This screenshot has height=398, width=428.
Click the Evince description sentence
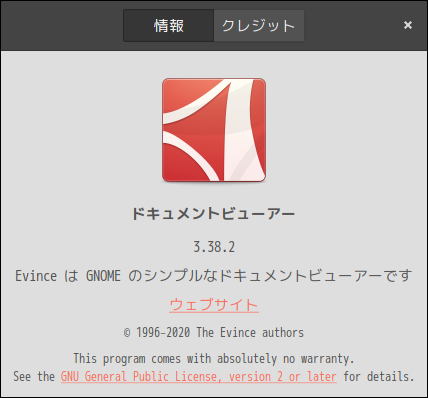[214, 276]
